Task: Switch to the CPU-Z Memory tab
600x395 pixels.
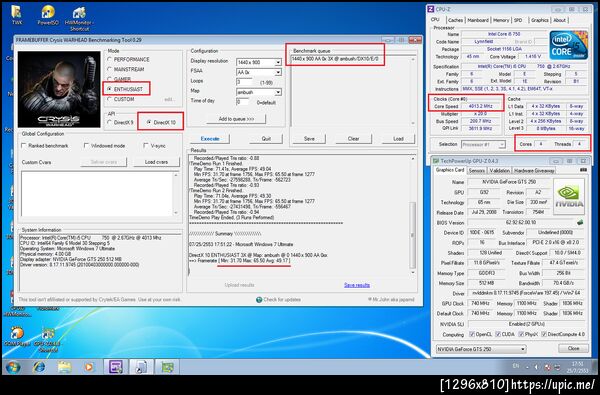Action: [501, 20]
